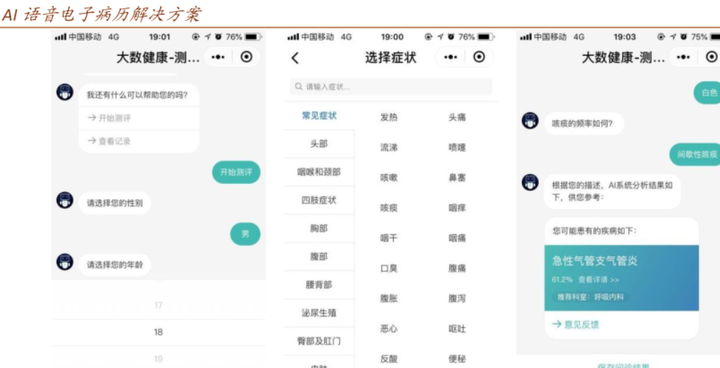This screenshot has height=368, width=720.
Task: Tap bot avatar beside 我还有什么可以帮助您的吗
Action: pyautogui.click(x=65, y=92)
